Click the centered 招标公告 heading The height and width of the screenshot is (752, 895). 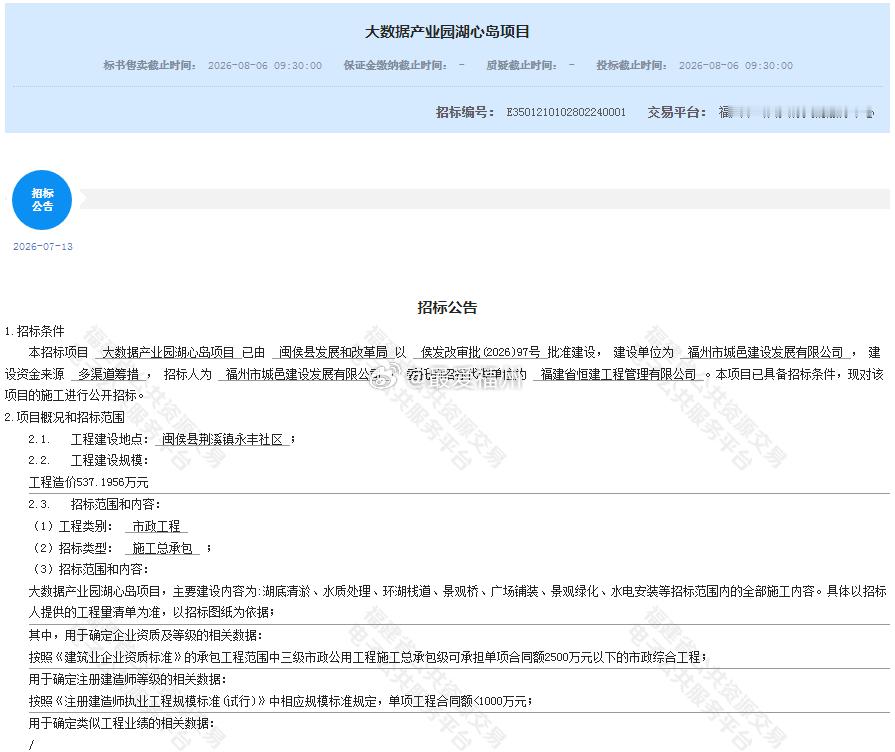tap(447, 307)
